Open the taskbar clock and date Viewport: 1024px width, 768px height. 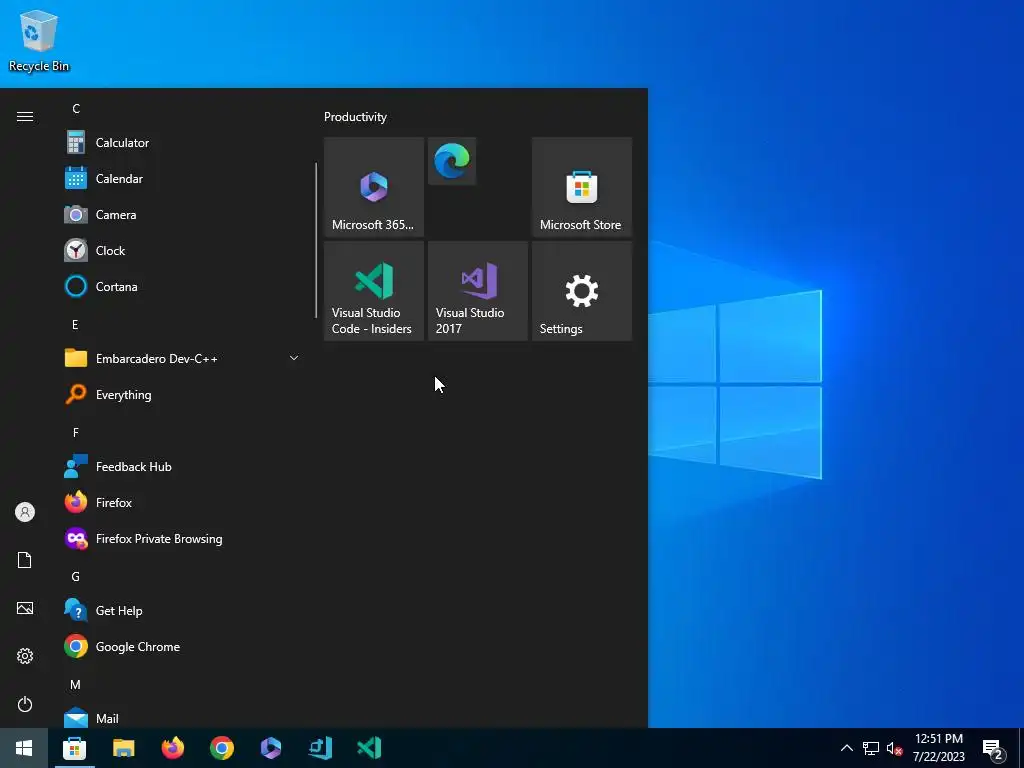[x=938, y=748]
